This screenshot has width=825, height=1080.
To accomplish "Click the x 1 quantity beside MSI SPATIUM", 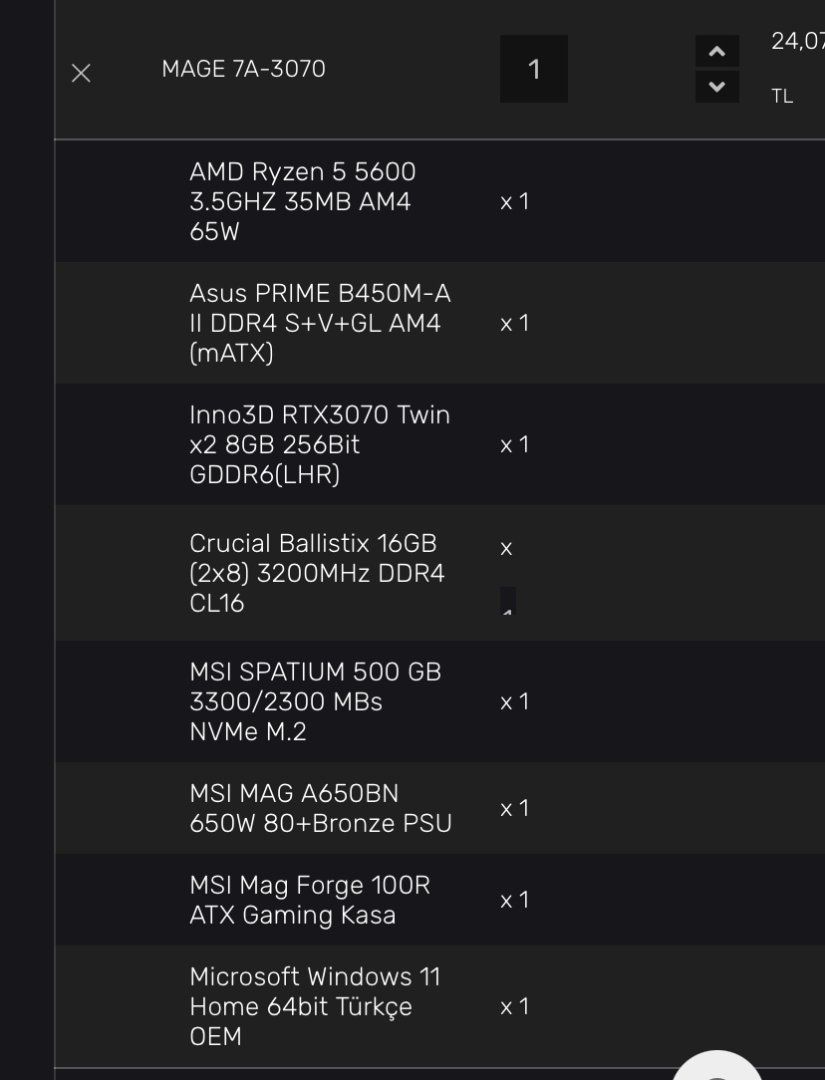I will 514,702.
